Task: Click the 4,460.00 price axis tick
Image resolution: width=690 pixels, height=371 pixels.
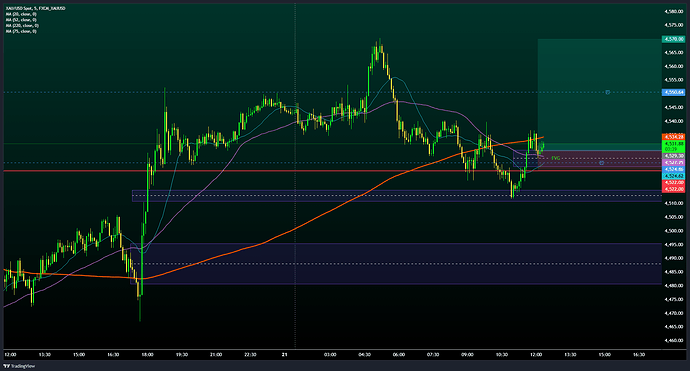Action: [x=674, y=340]
